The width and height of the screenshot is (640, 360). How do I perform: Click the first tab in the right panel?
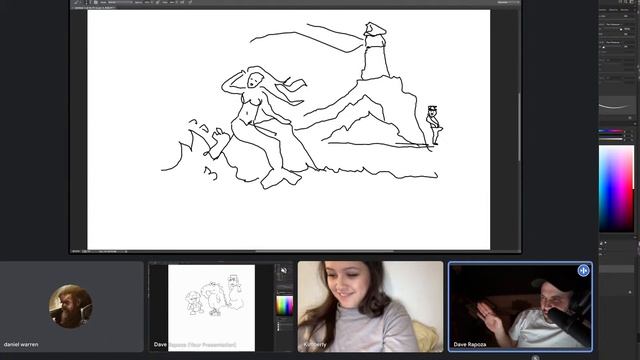click(x=603, y=10)
